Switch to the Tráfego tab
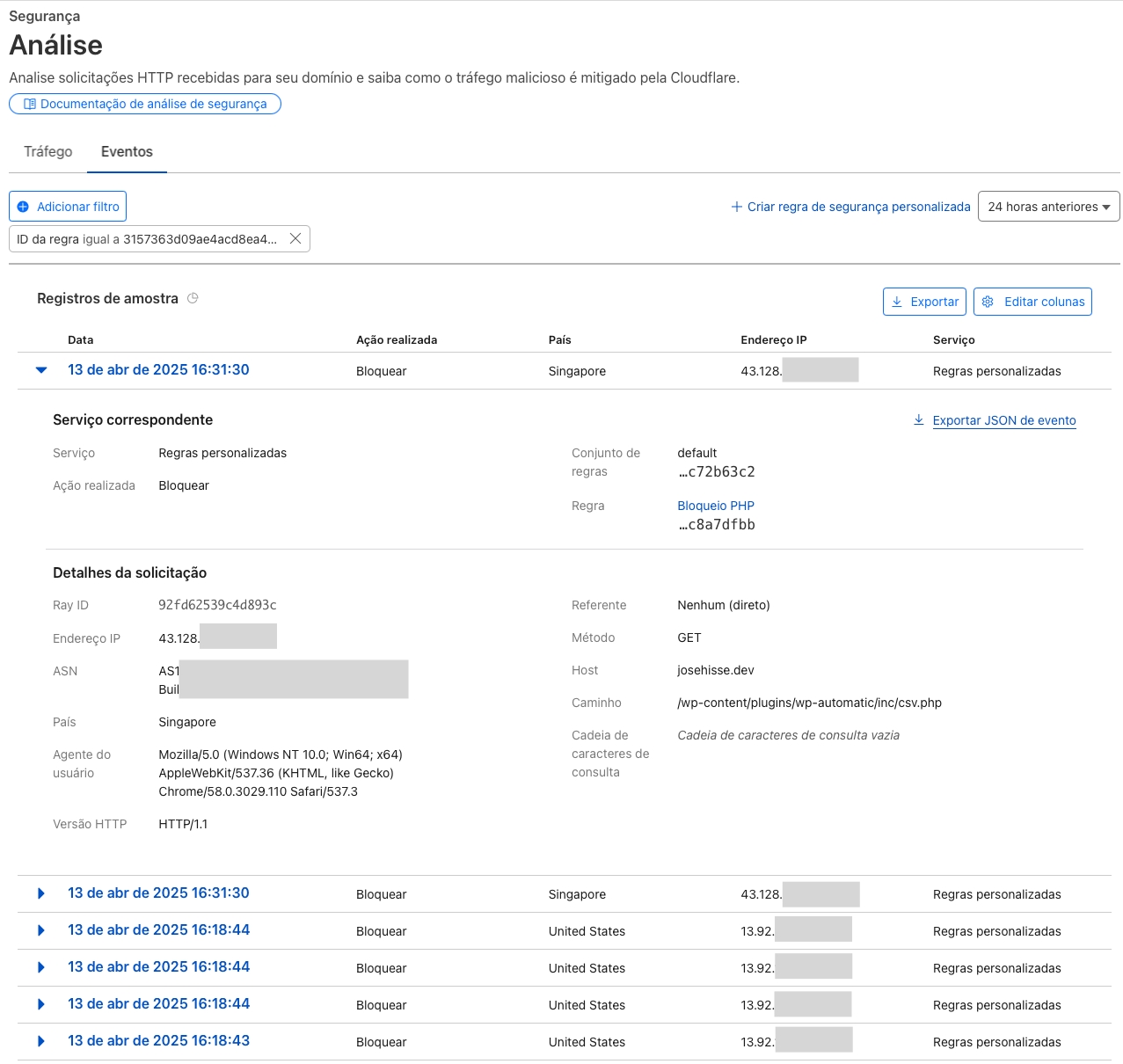Screen dimensions: 1123x1064 [x=48, y=151]
